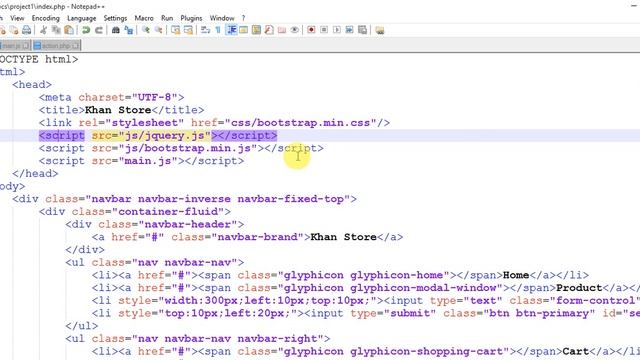
Task: Switch to the action.php tab
Action: (x=56, y=45)
